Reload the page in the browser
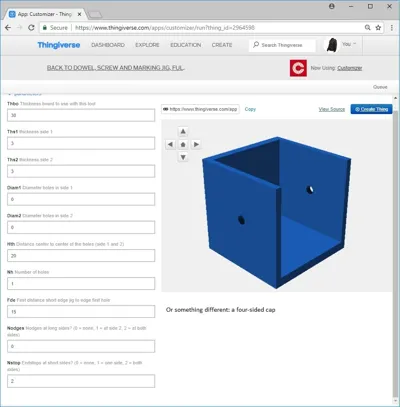400x407 pixels. pyautogui.click(x=31, y=28)
